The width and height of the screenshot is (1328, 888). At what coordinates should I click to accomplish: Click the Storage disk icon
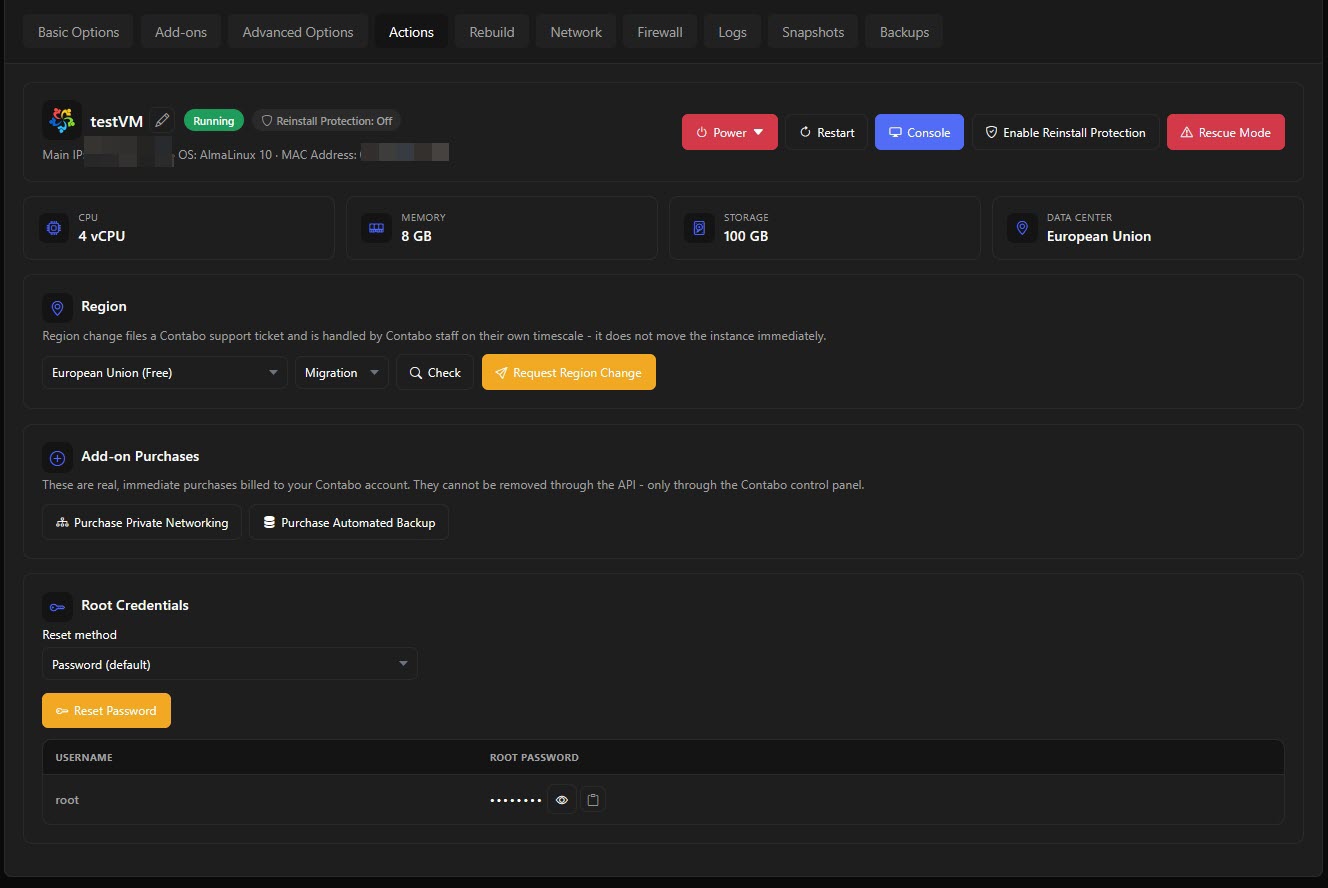[700, 228]
